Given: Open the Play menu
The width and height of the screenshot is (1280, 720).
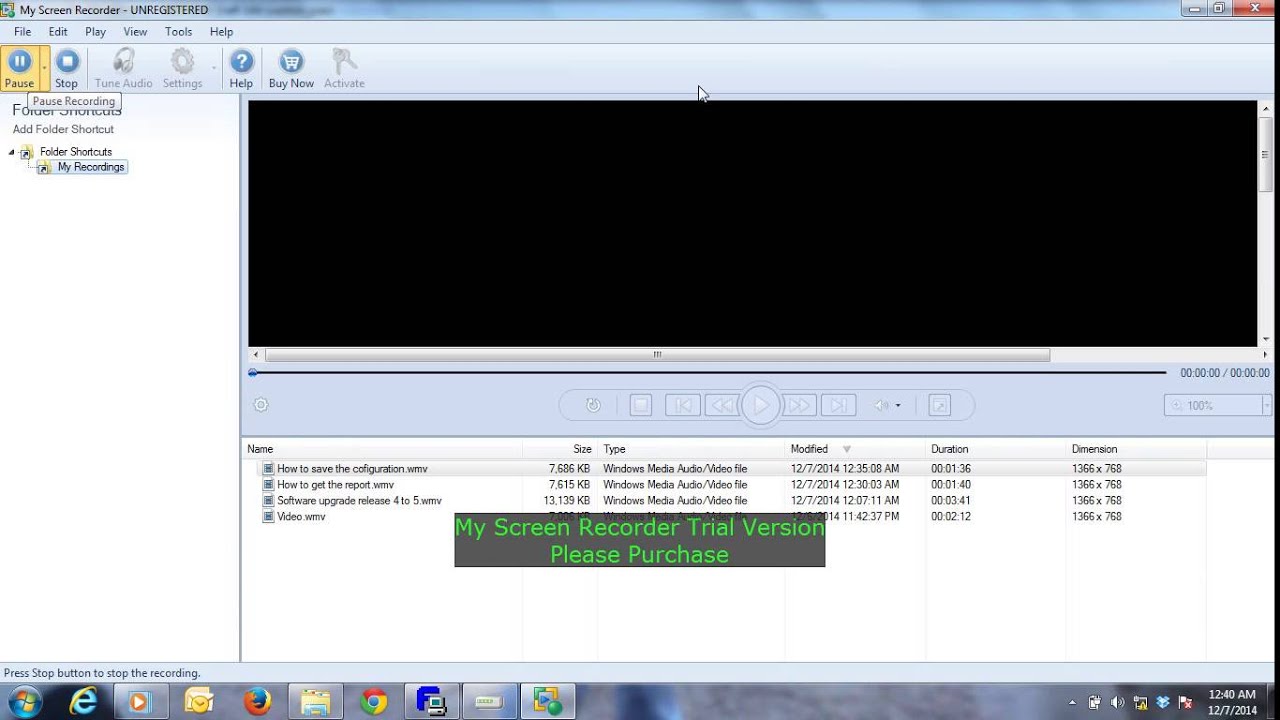Looking at the screenshot, I should pos(95,32).
